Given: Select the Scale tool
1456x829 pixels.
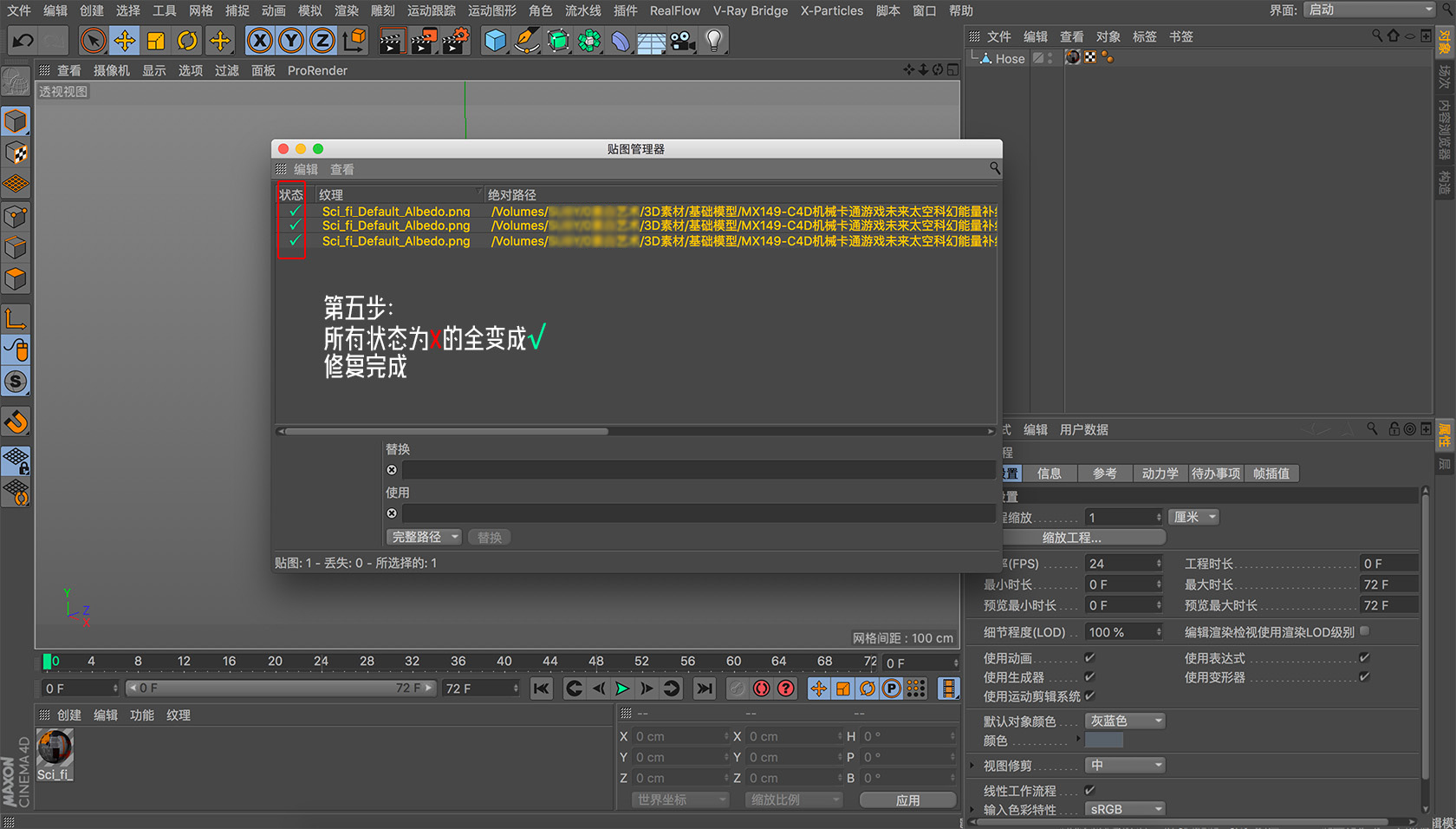Looking at the screenshot, I should click(156, 41).
